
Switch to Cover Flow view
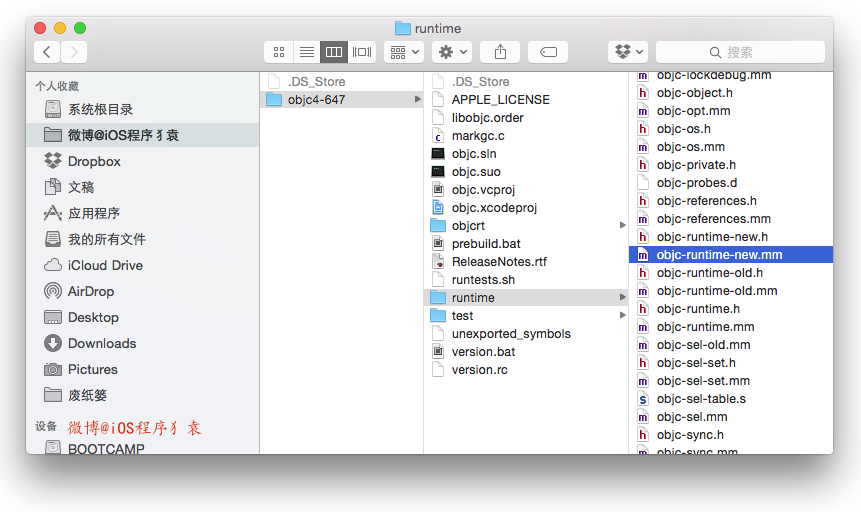pyautogui.click(x=362, y=52)
